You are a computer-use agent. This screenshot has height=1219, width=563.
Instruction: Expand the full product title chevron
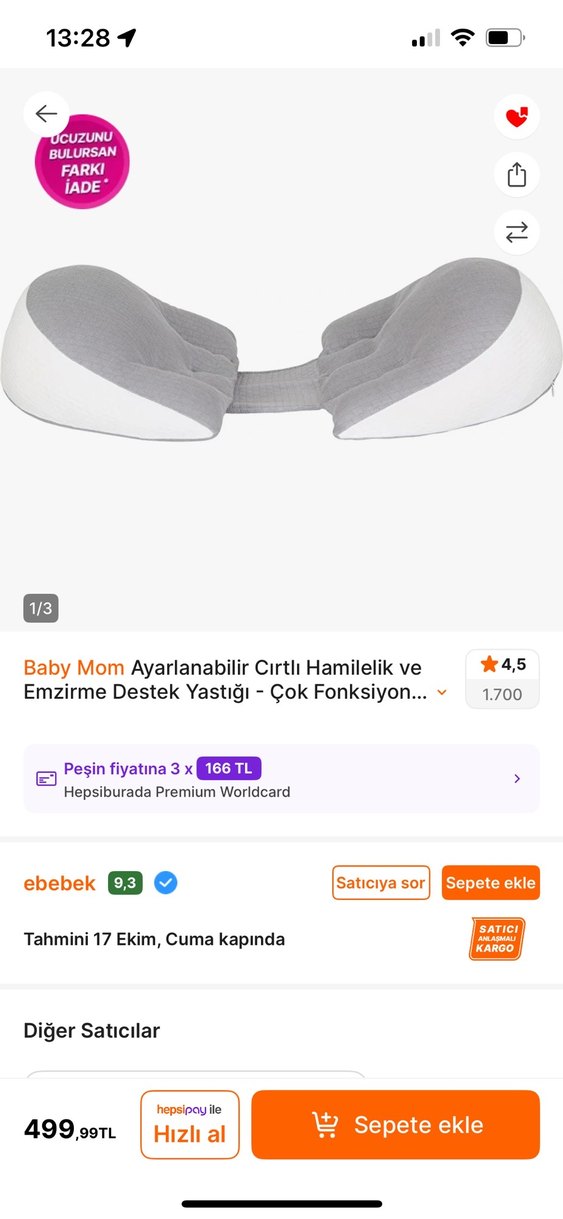coord(442,692)
